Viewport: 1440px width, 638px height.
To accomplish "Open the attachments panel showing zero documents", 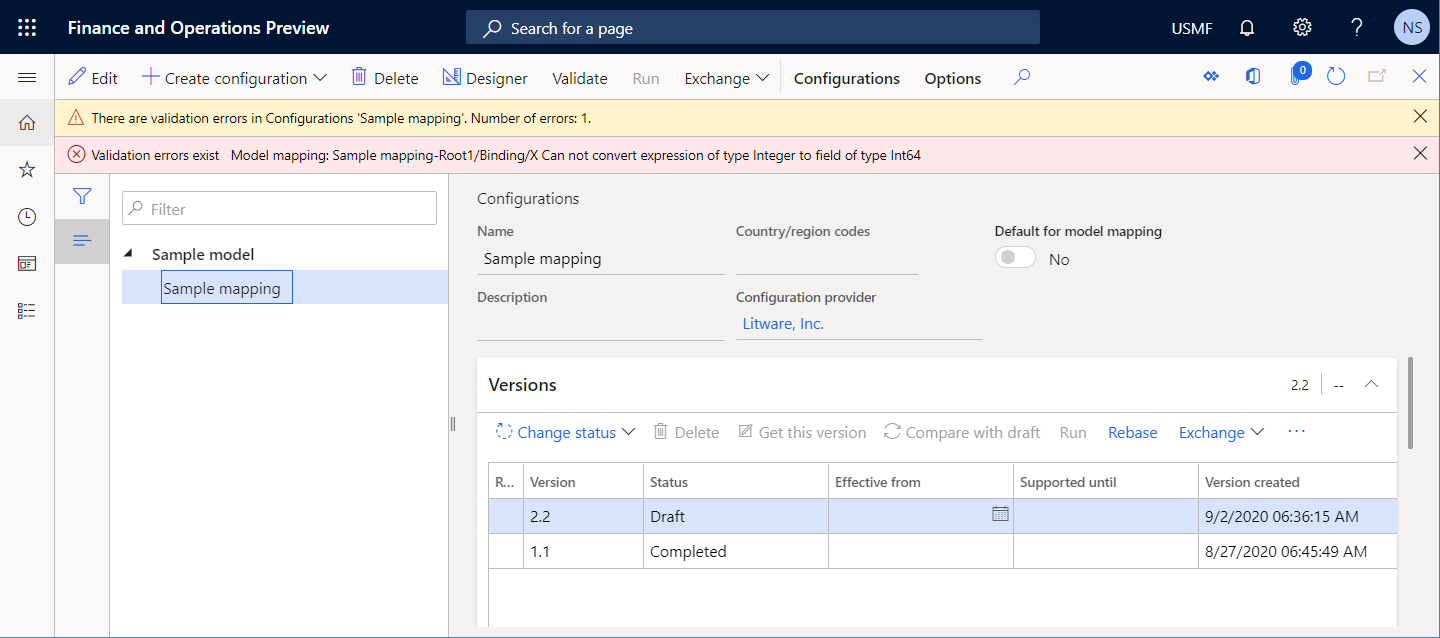I will 1298,75.
